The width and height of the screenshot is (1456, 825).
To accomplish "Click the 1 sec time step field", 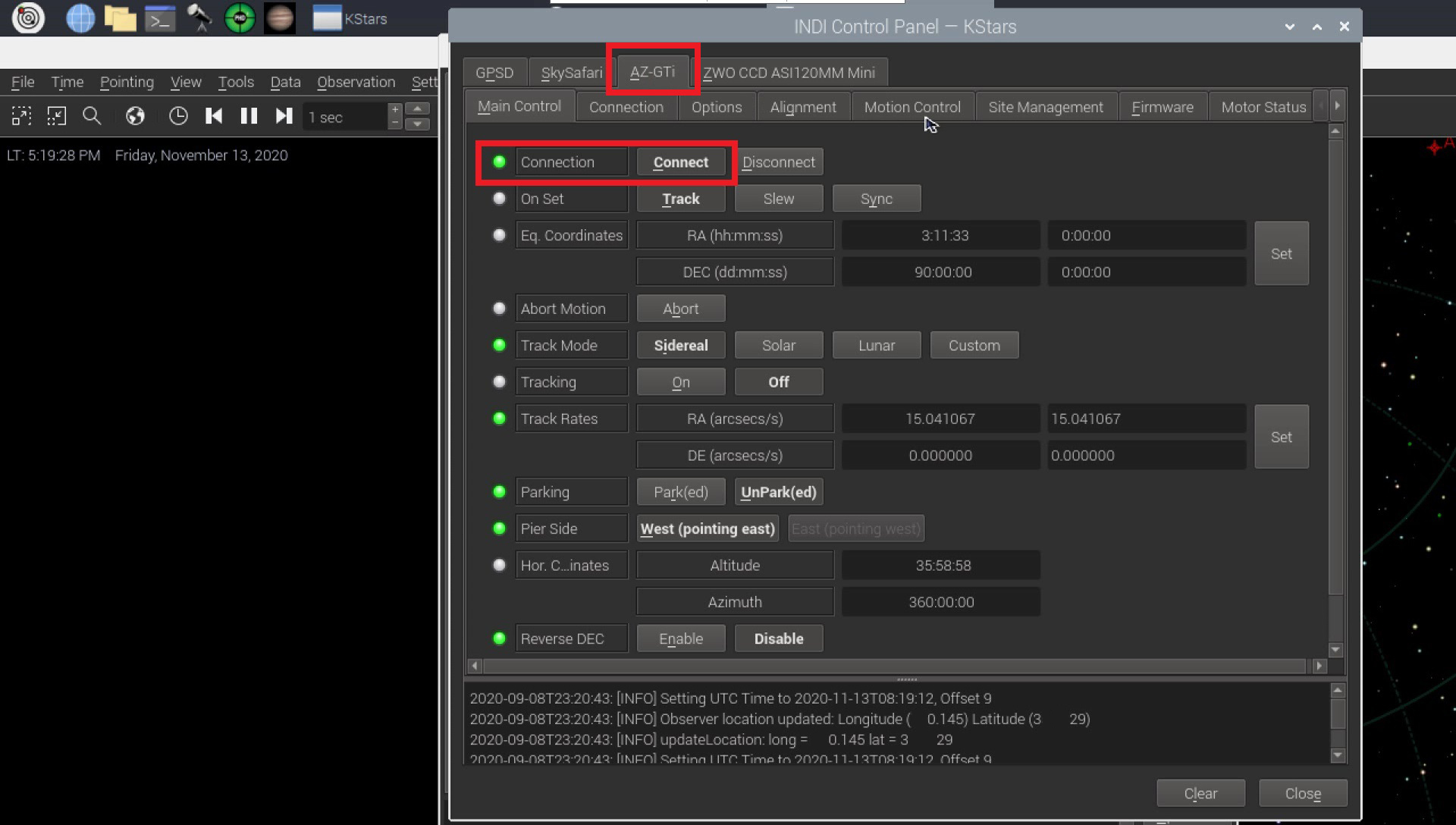I will click(345, 117).
